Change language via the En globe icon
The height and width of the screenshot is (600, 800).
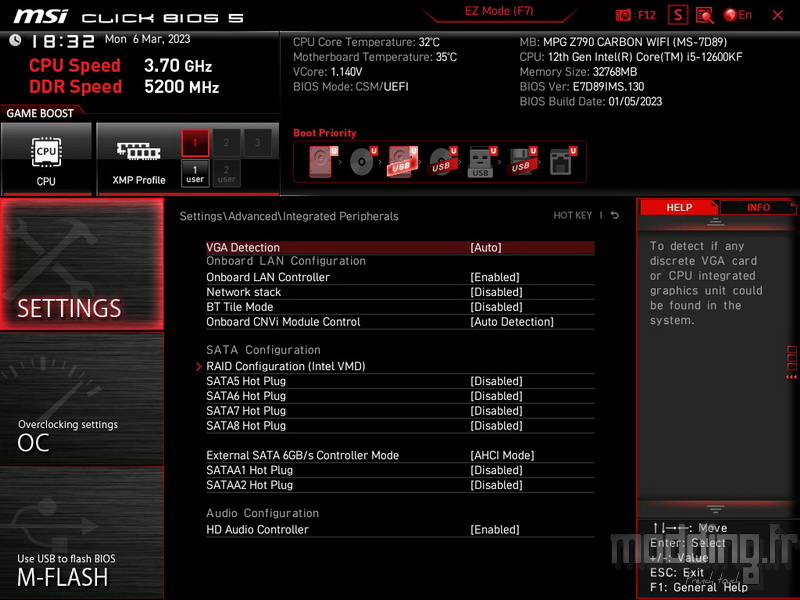coord(738,15)
